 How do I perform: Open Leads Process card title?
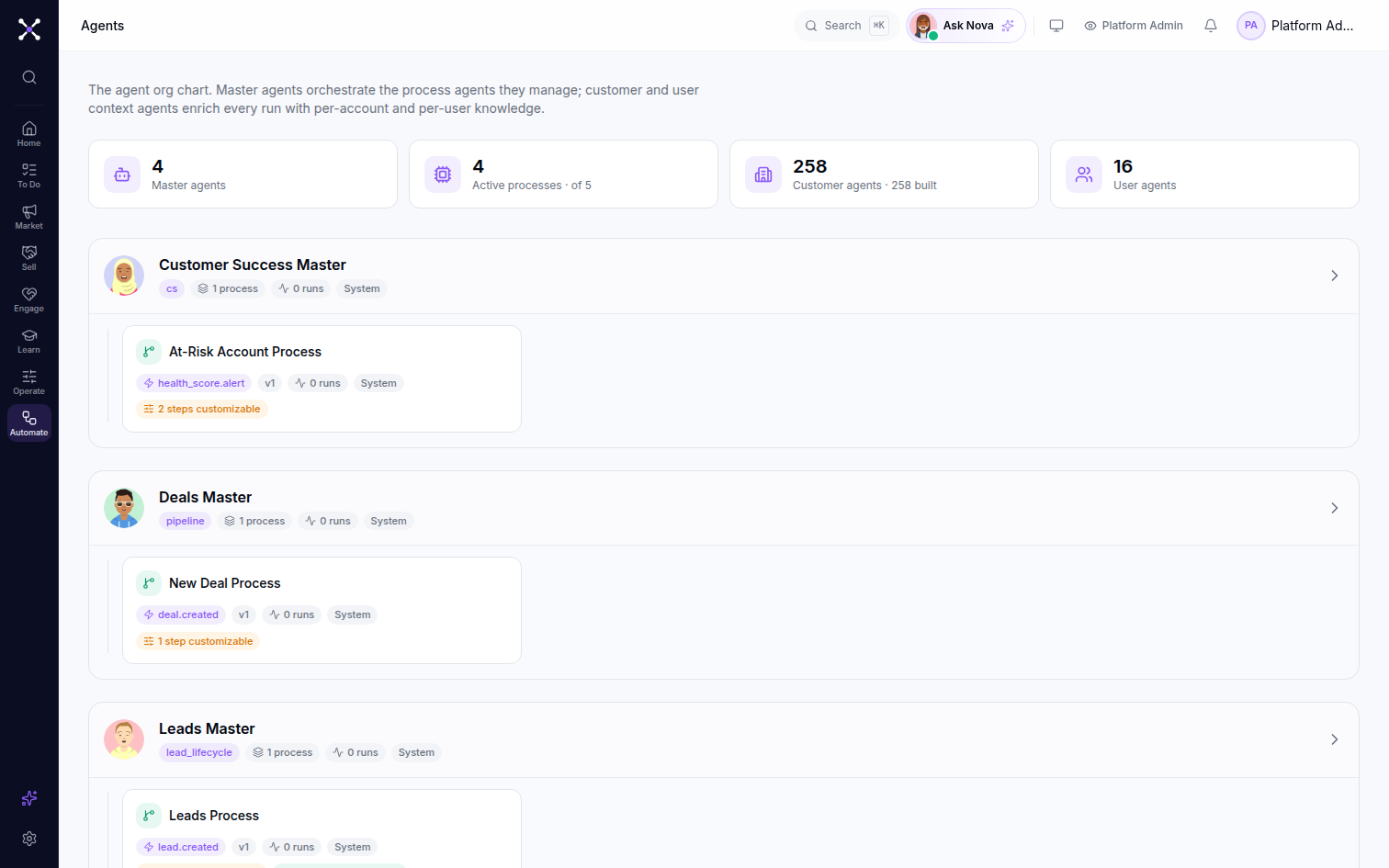point(214,816)
